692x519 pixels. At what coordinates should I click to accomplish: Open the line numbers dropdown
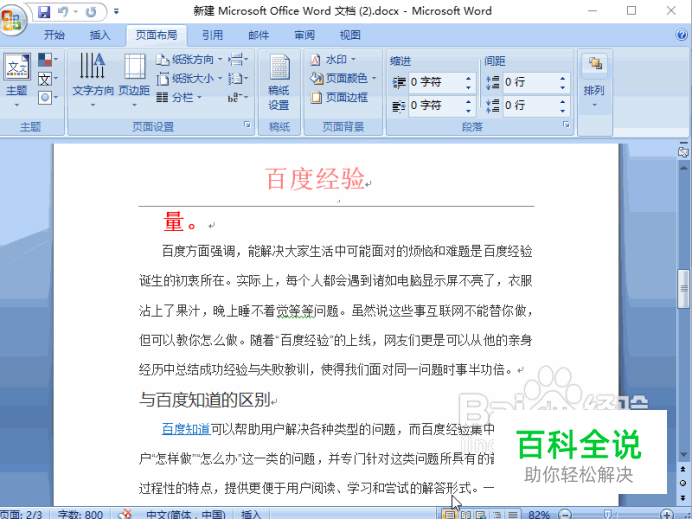tap(238, 79)
